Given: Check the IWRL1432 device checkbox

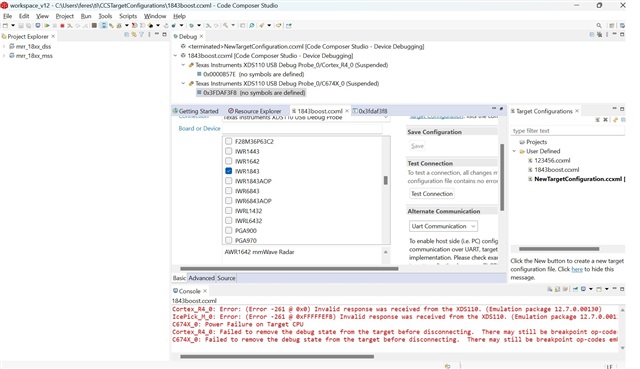Looking at the screenshot, I should coord(229,211).
